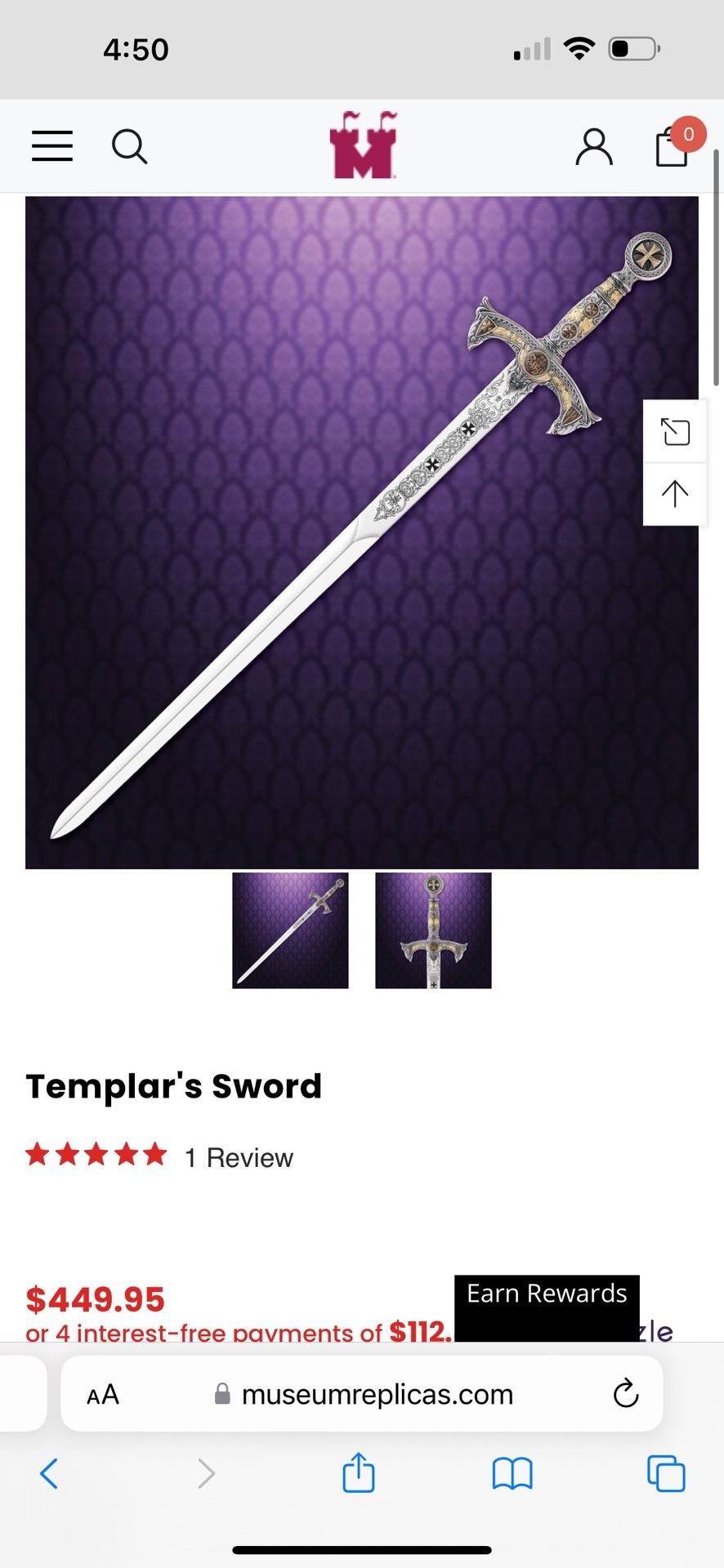This screenshot has width=724, height=1568.
Task: Show all open Safari tabs
Action: (666, 1473)
